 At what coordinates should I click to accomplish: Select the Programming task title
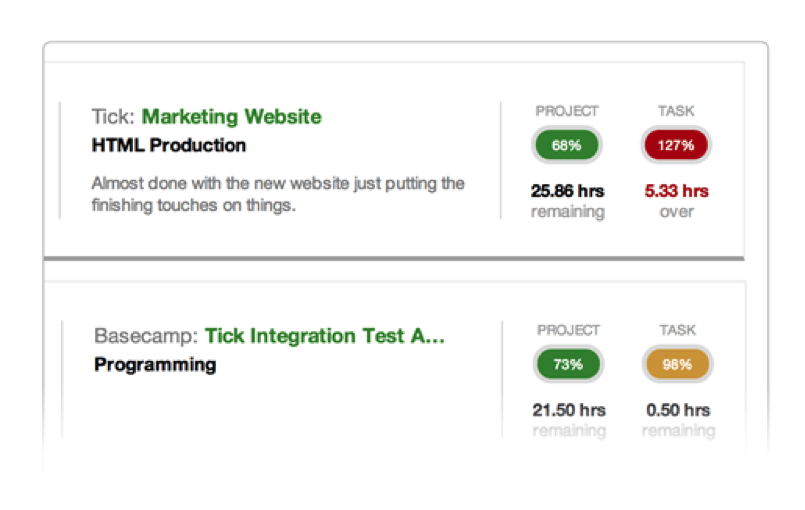click(155, 365)
